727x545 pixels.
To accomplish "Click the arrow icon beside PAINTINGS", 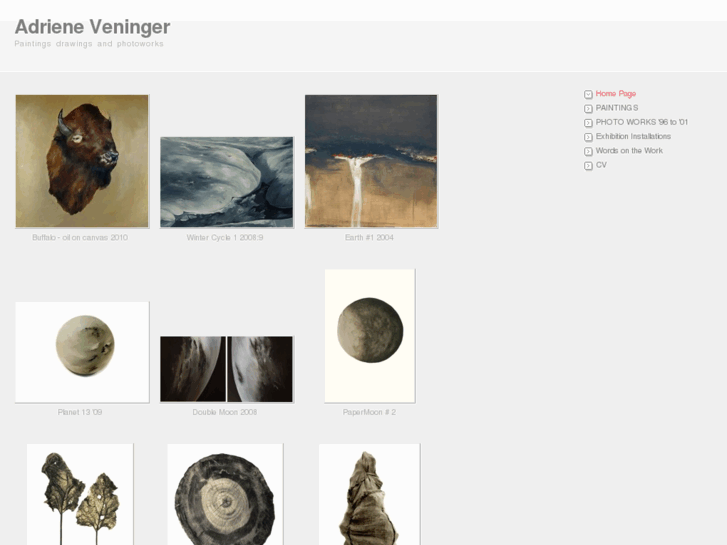I will point(588,109).
